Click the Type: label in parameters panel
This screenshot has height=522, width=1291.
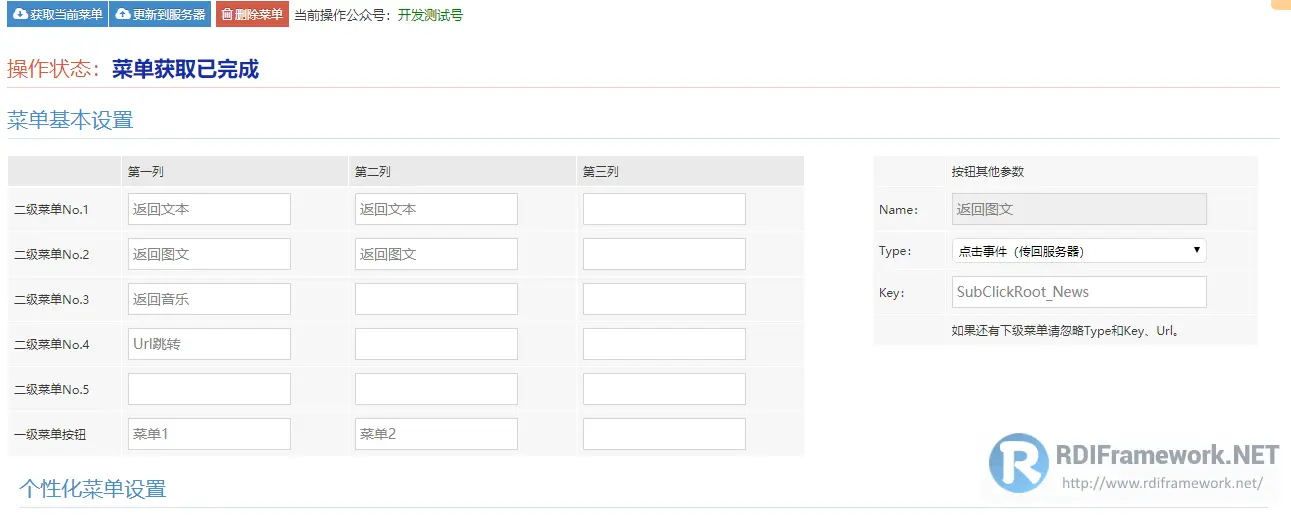point(895,251)
